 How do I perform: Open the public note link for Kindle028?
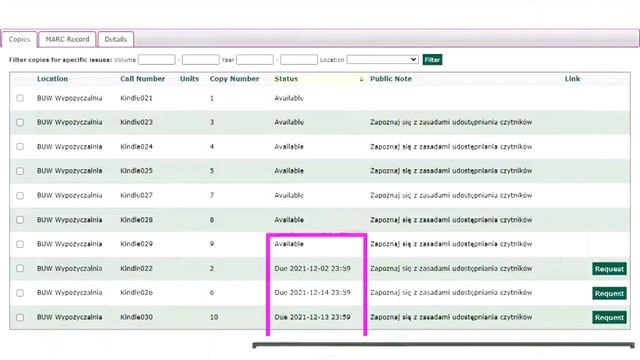click(x=451, y=220)
